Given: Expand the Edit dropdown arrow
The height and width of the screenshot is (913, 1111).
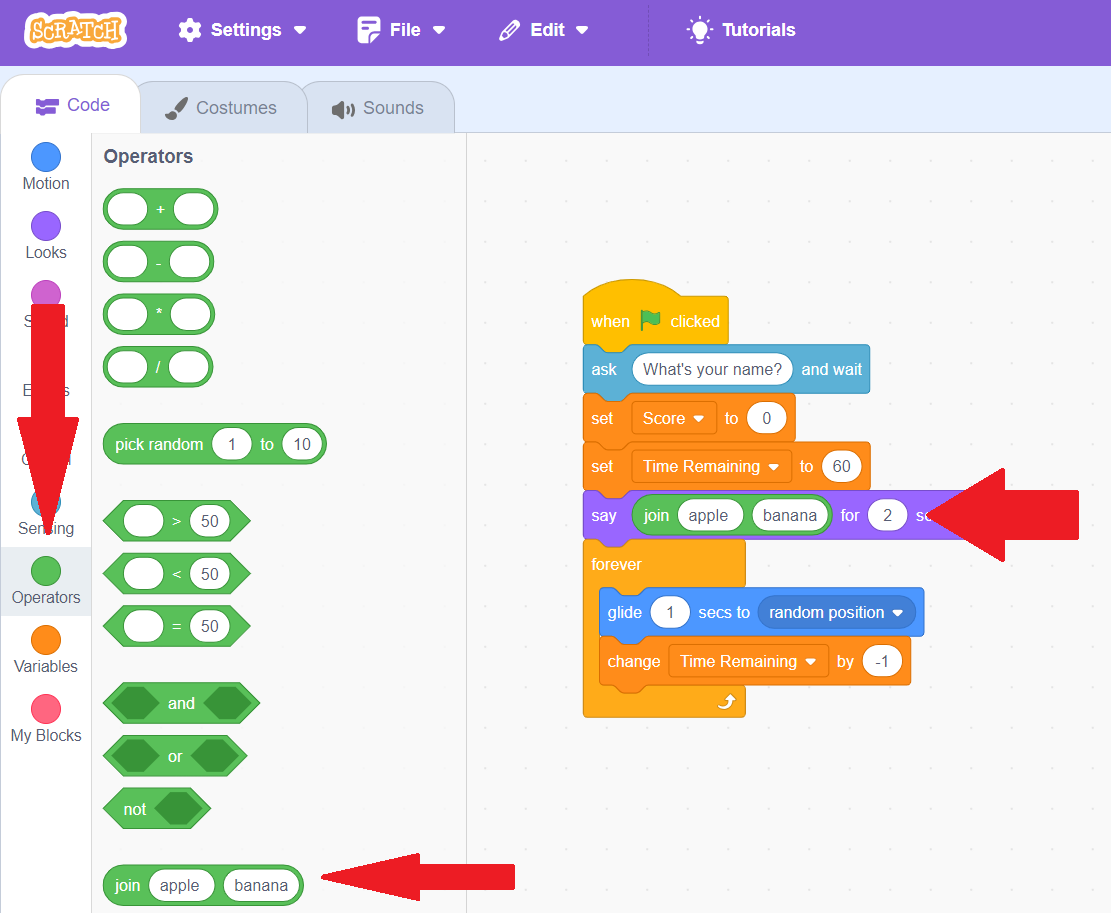Looking at the screenshot, I should click(x=582, y=30).
